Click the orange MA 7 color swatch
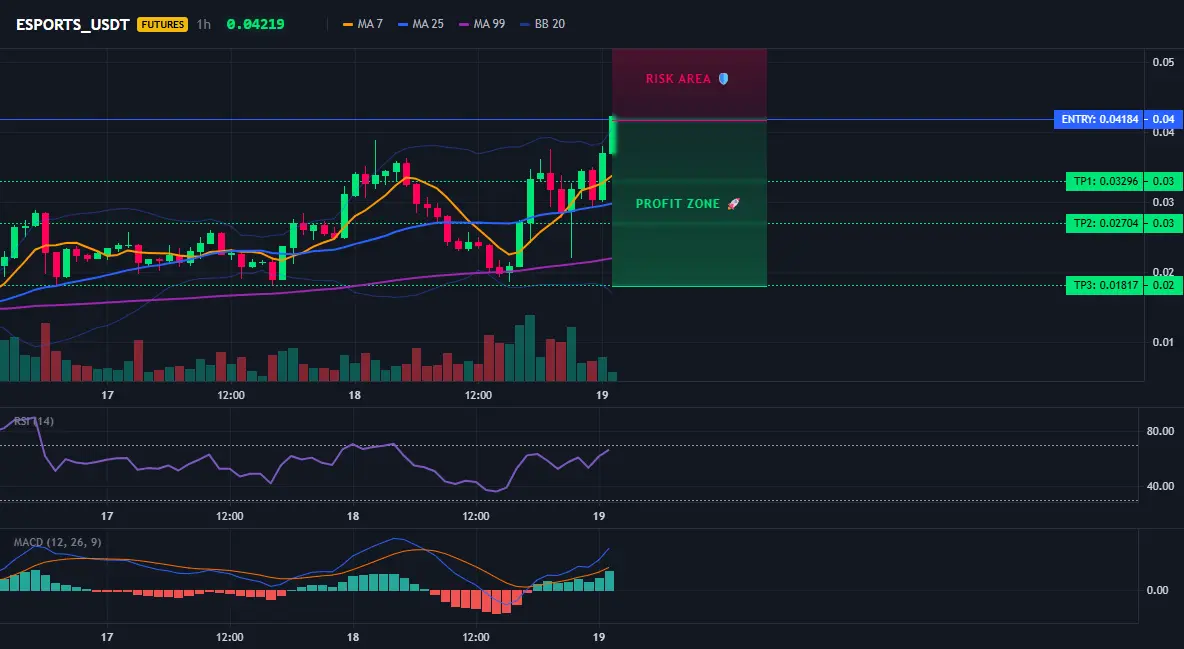The height and width of the screenshot is (649, 1184). click(x=348, y=24)
